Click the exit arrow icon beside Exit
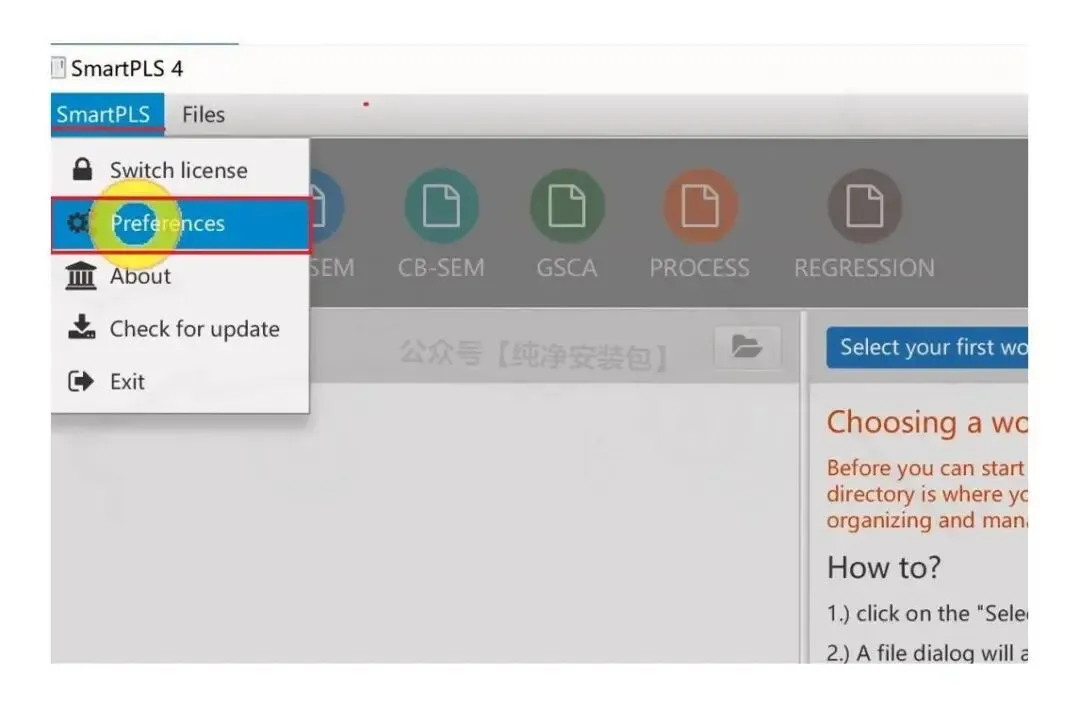 coord(81,381)
